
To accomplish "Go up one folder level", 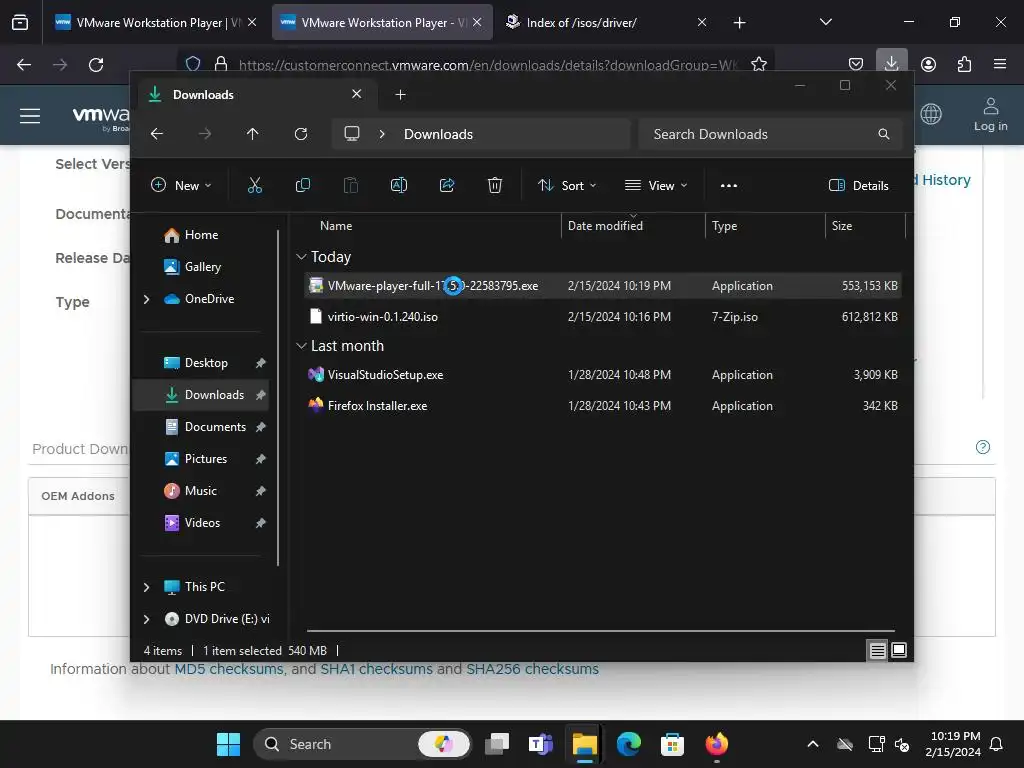I will (x=253, y=134).
